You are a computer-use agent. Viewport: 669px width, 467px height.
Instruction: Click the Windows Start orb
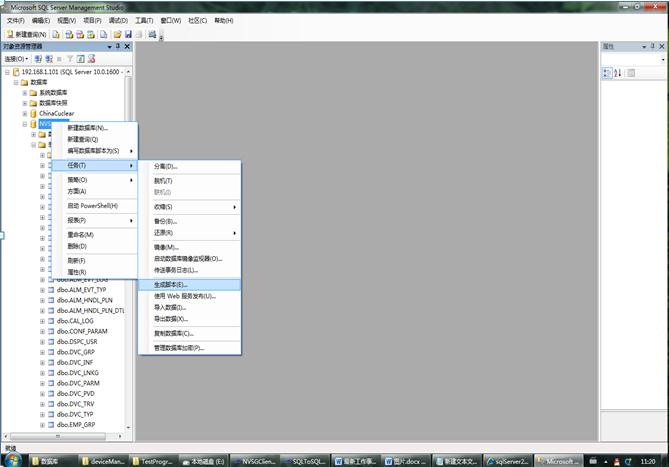13,461
